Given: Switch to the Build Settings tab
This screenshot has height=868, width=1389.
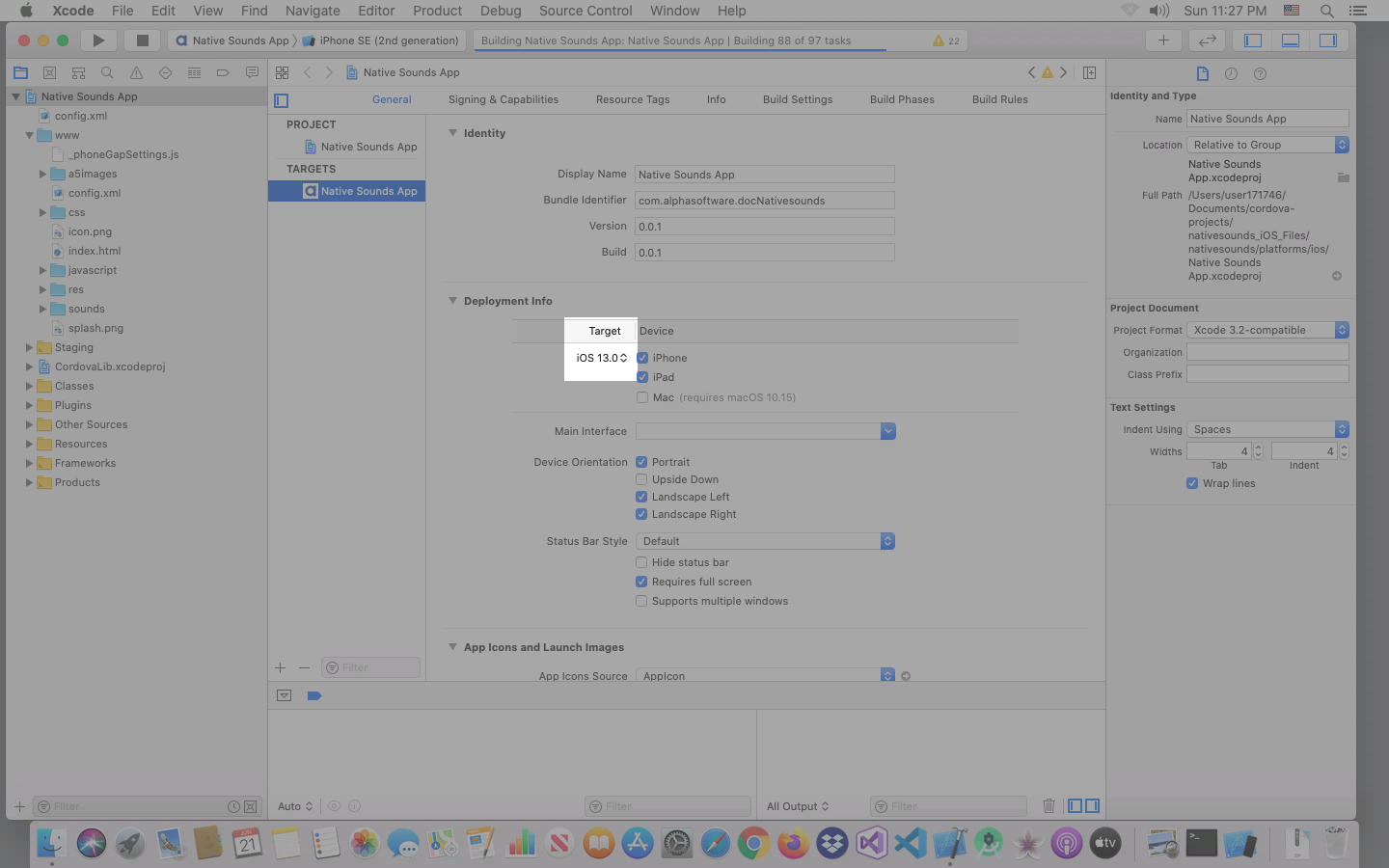Looking at the screenshot, I should click(798, 99).
